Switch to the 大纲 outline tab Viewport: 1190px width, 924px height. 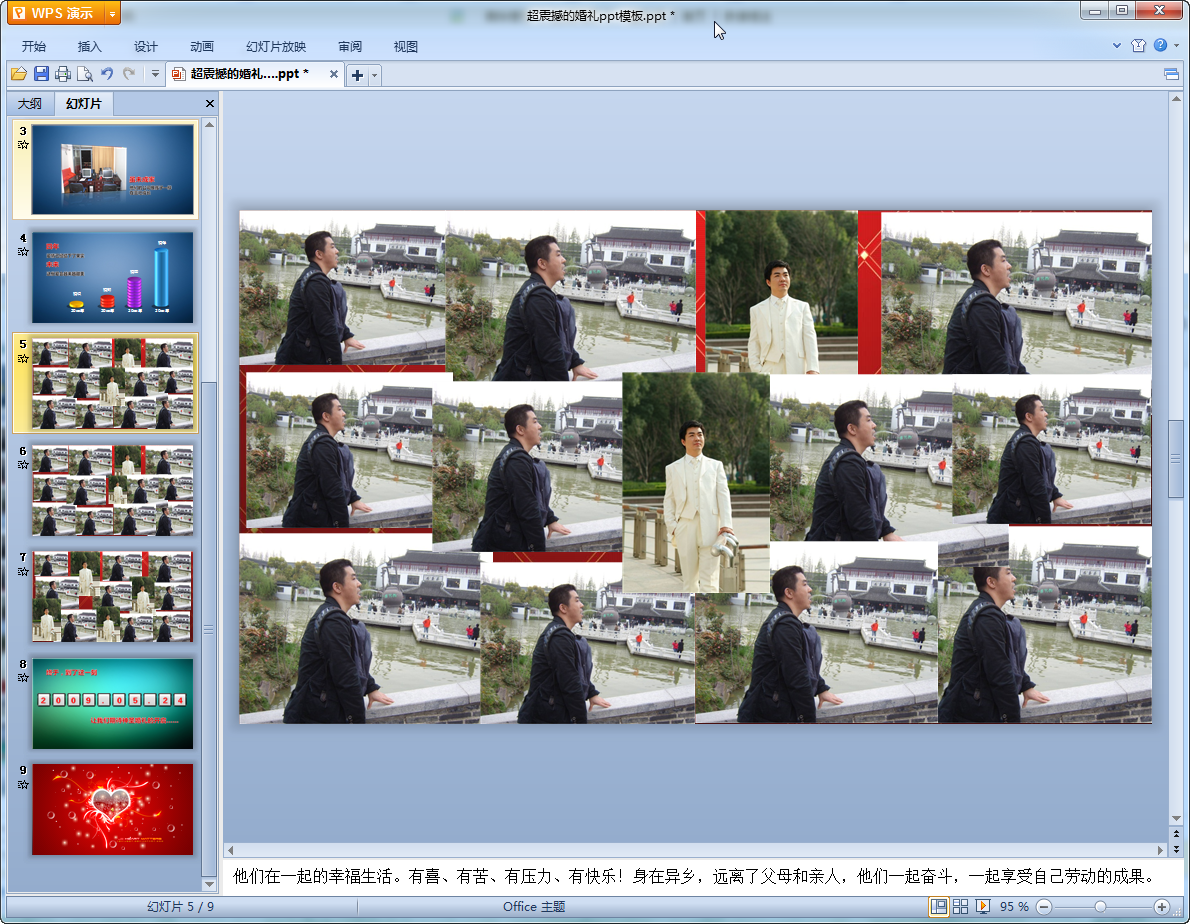(x=30, y=103)
